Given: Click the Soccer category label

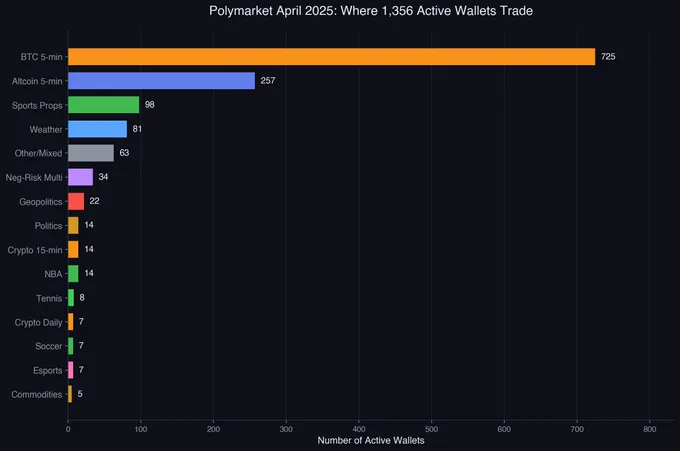Looking at the screenshot, I should coord(49,346).
